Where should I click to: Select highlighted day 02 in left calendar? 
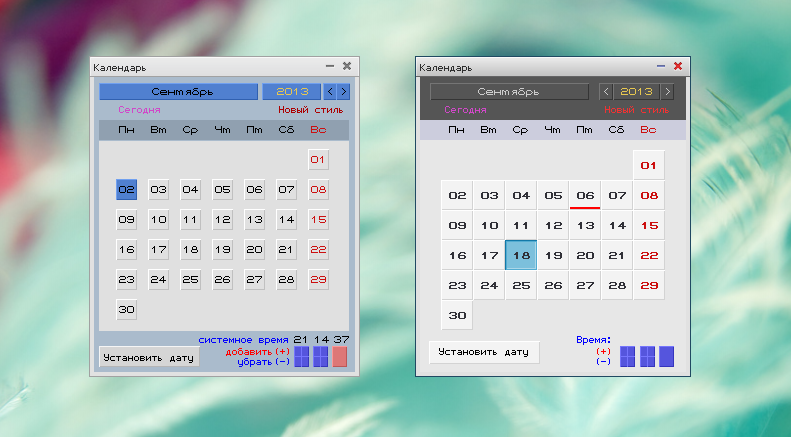tap(126, 189)
